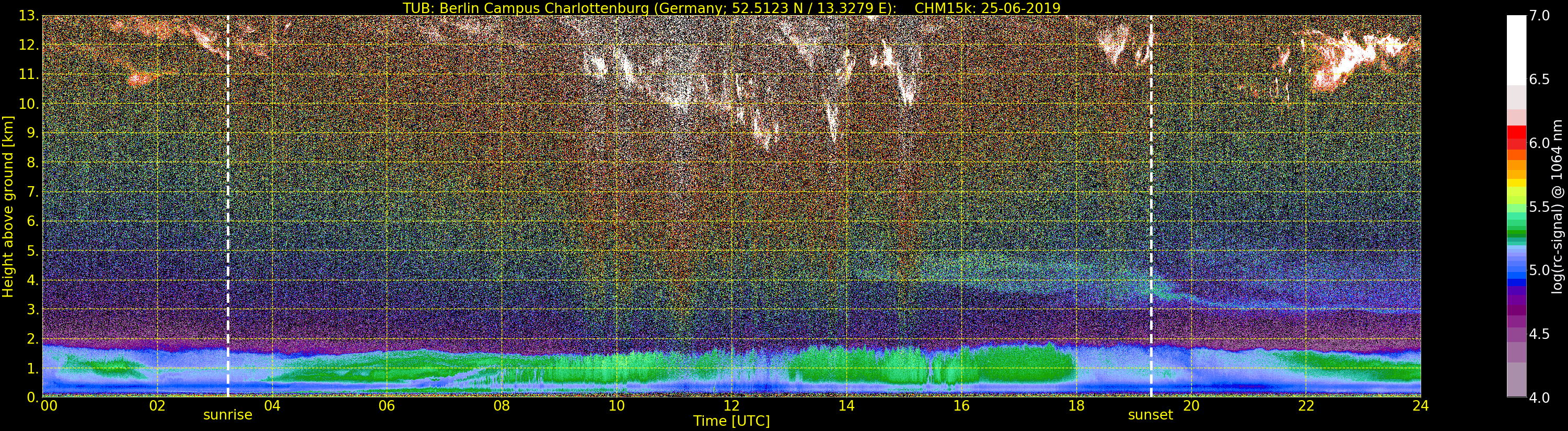Click height axis tick '2.'
This screenshot has width=1568, height=431.
click(33, 338)
